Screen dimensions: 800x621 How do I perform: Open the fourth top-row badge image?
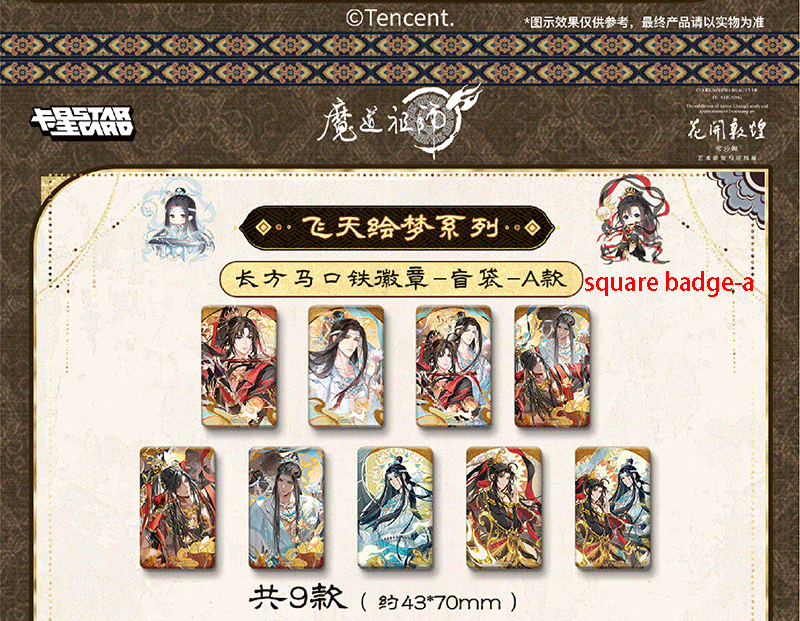coord(553,366)
